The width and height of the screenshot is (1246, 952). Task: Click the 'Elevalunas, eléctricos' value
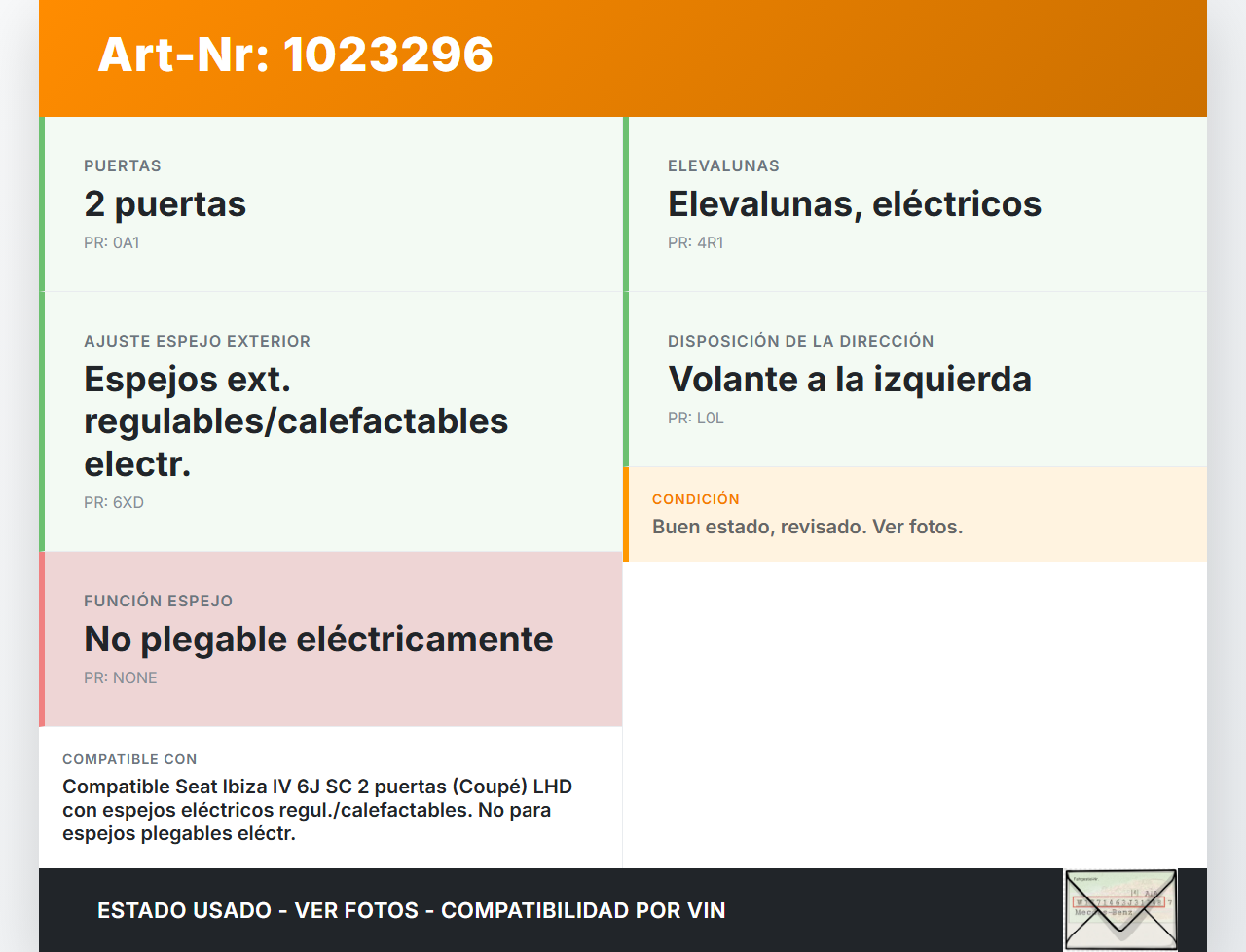pos(854,204)
